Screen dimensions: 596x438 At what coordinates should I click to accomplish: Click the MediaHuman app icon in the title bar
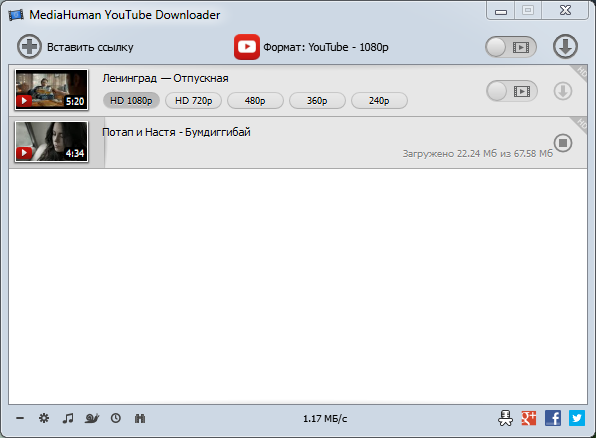[x=16, y=15]
